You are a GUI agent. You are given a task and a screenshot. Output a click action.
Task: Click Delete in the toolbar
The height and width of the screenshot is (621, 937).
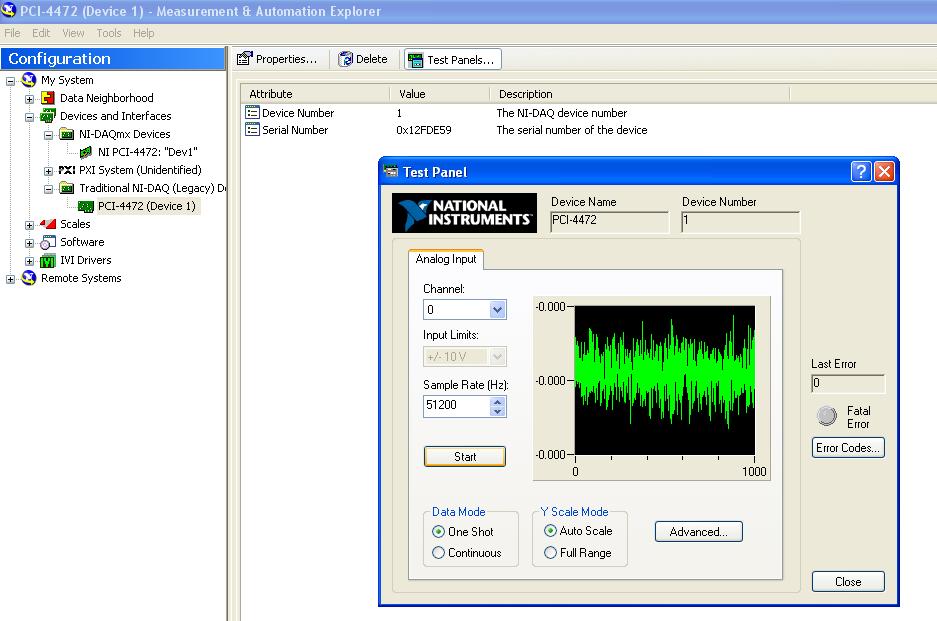tap(363, 59)
